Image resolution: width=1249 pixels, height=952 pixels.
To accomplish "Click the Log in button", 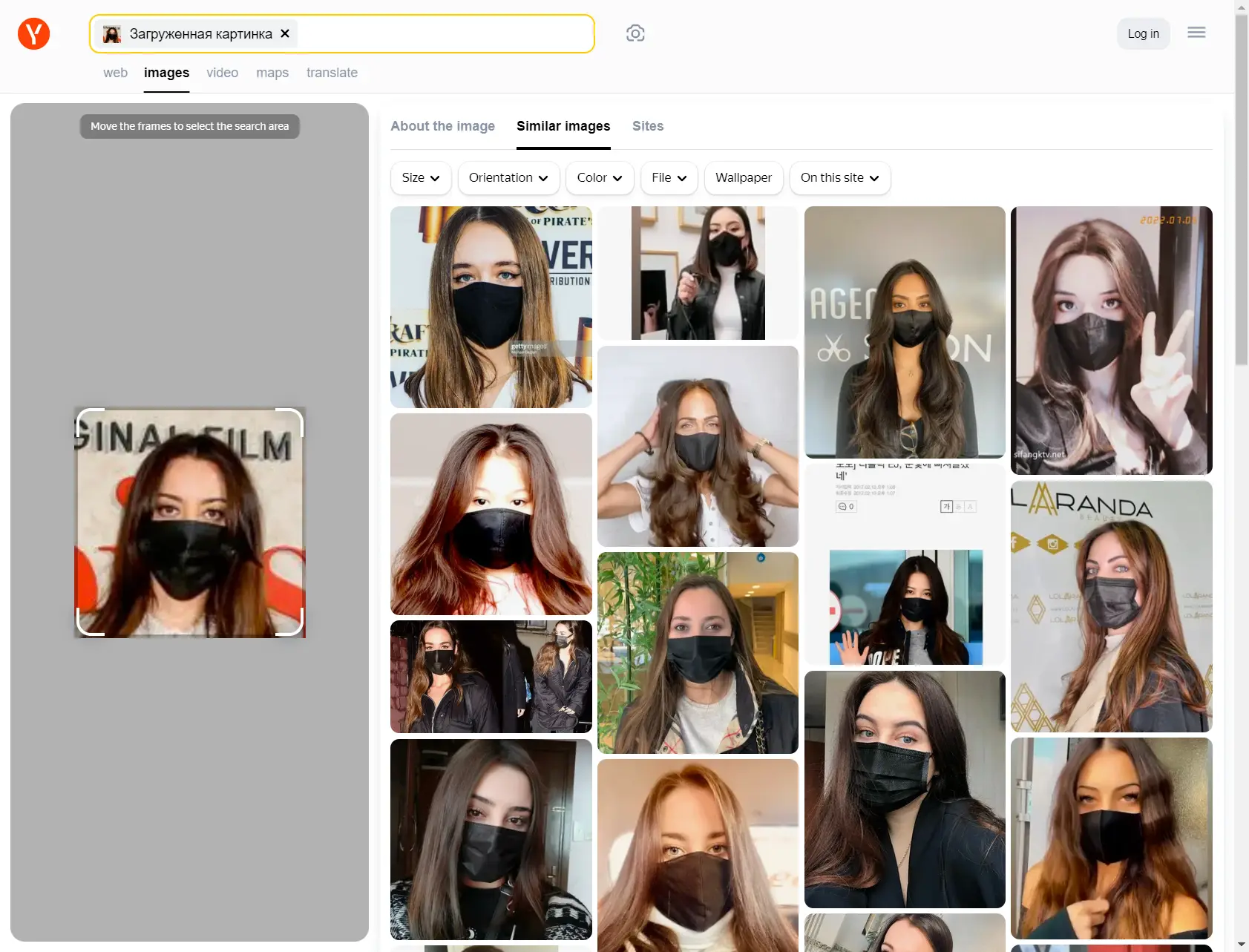I will click(1142, 33).
